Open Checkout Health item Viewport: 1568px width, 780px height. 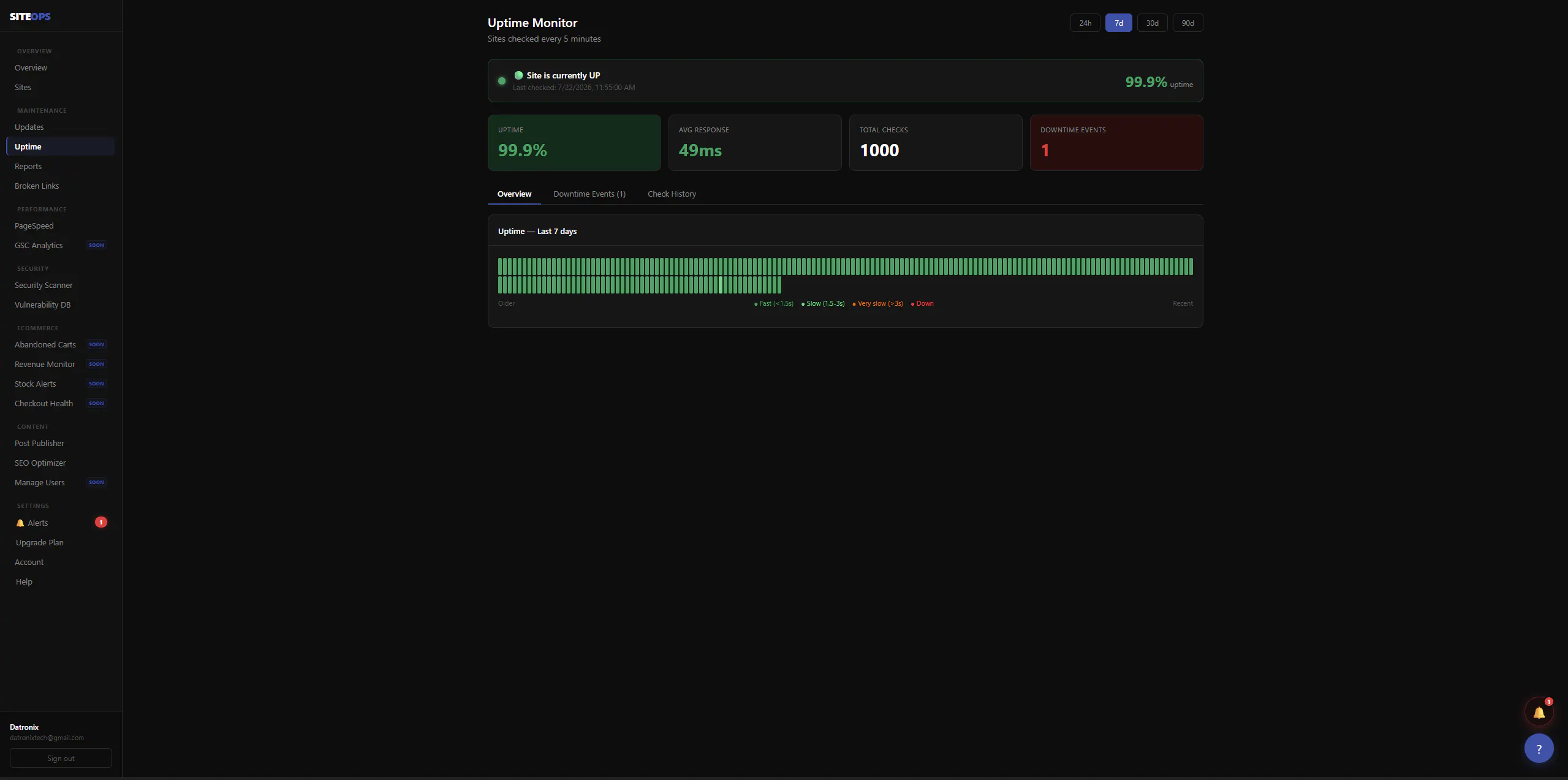[x=60, y=403]
